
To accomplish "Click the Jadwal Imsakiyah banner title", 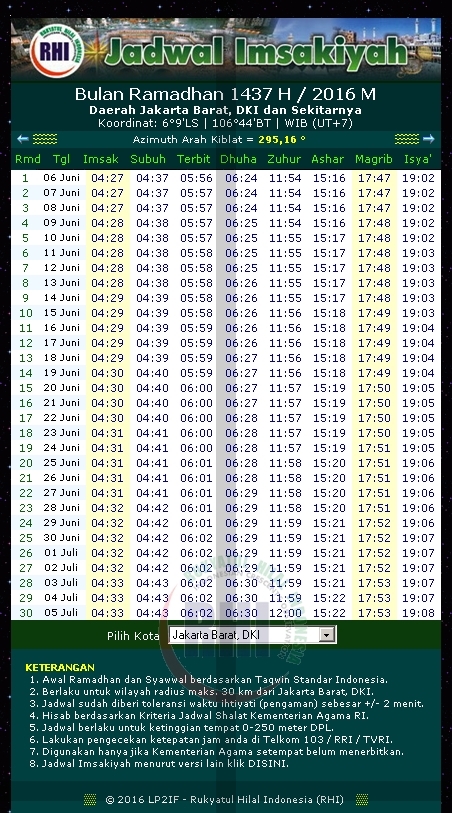I will click(x=255, y=53).
